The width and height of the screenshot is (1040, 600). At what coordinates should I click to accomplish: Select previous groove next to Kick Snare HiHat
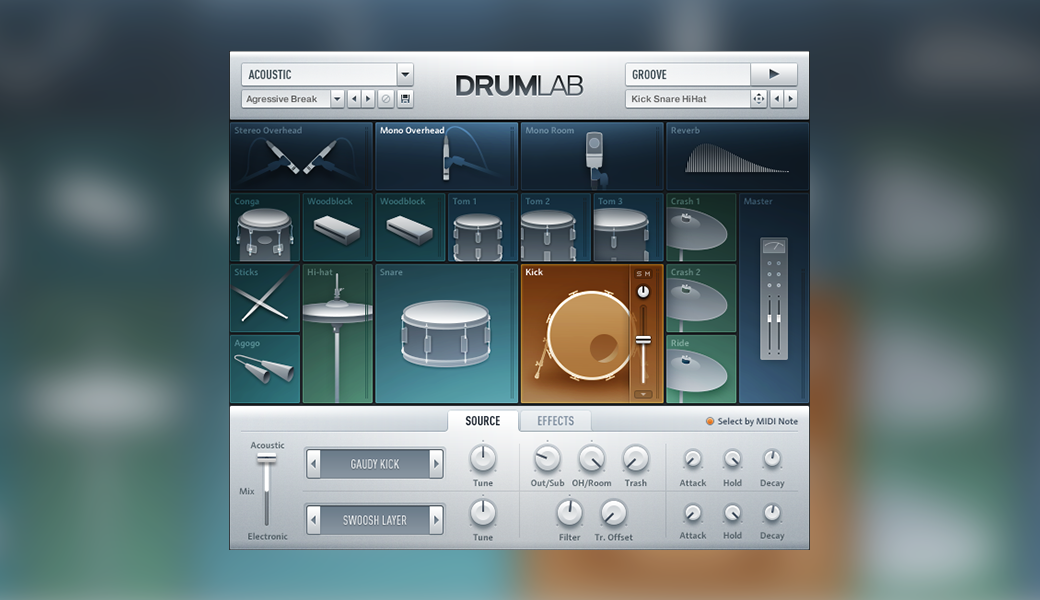click(777, 99)
